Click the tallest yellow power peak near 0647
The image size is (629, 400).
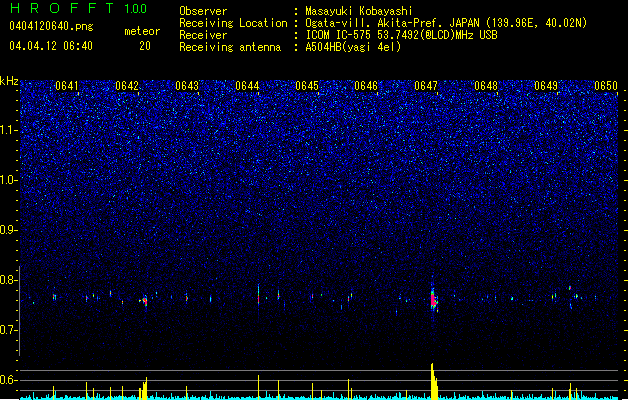pos(434,381)
